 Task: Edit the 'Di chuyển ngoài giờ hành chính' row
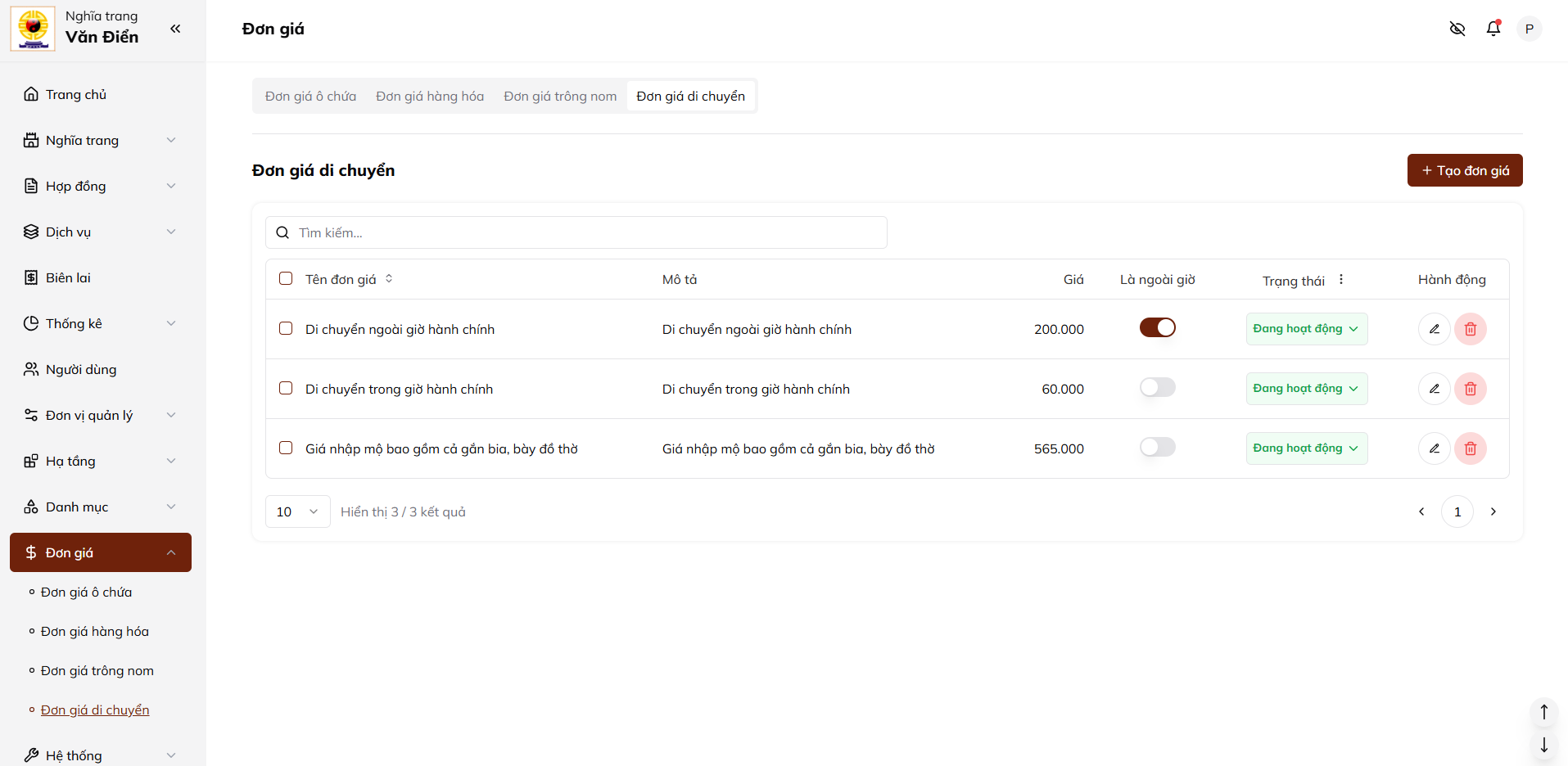click(x=1434, y=329)
